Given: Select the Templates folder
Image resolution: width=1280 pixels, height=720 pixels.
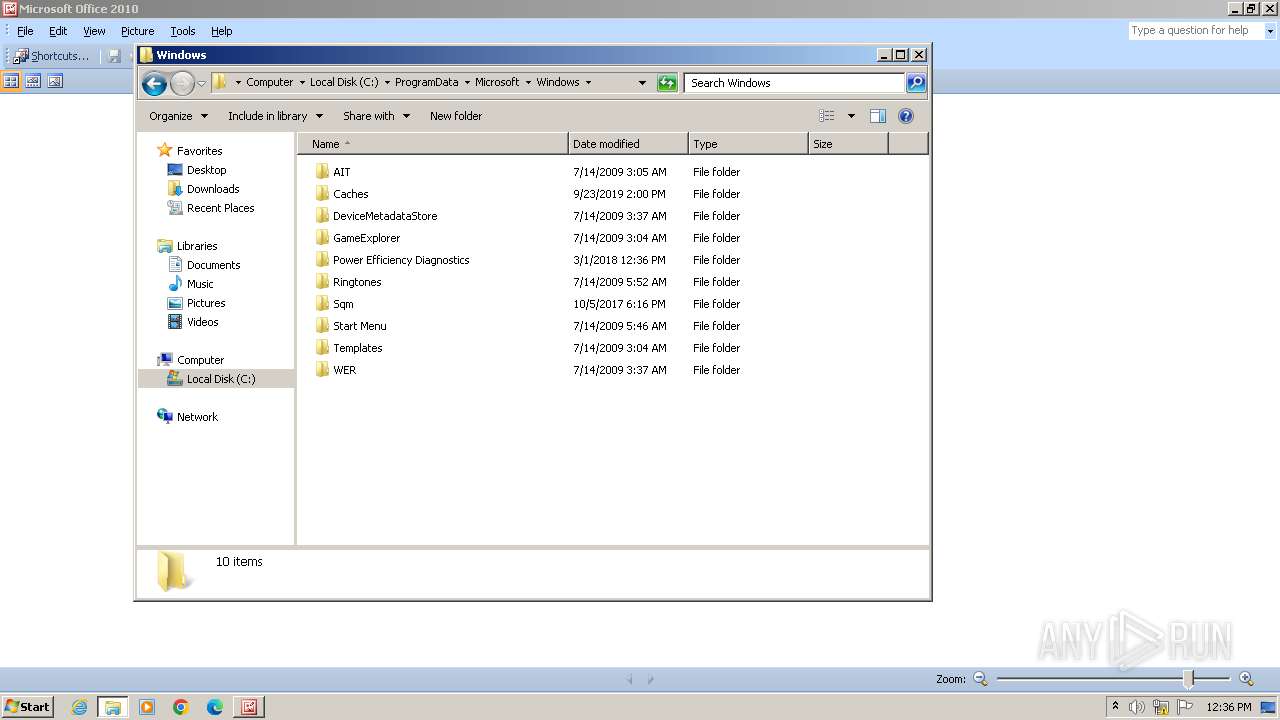Looking at the screenshot, I should (x=357, y=348).
